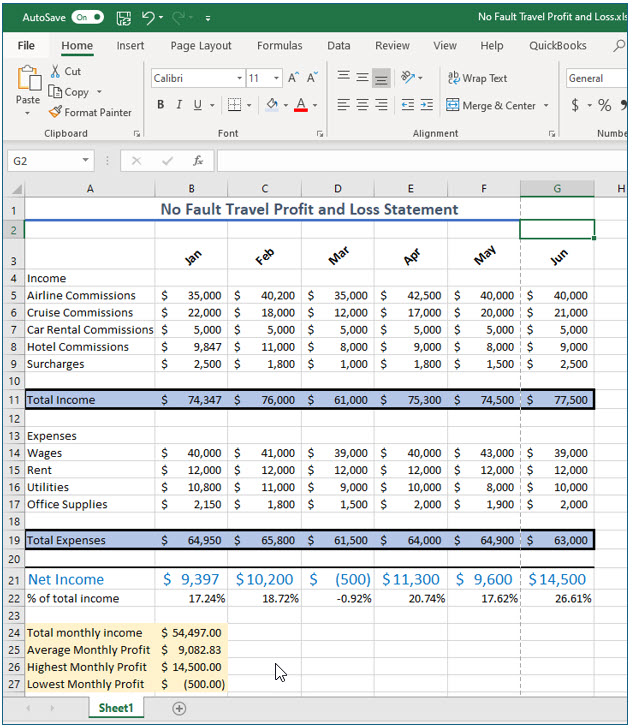Viewport: 632px width, 728px height.
Task: Open the Underline style dropdown arrow
Action: pos(212,105)
